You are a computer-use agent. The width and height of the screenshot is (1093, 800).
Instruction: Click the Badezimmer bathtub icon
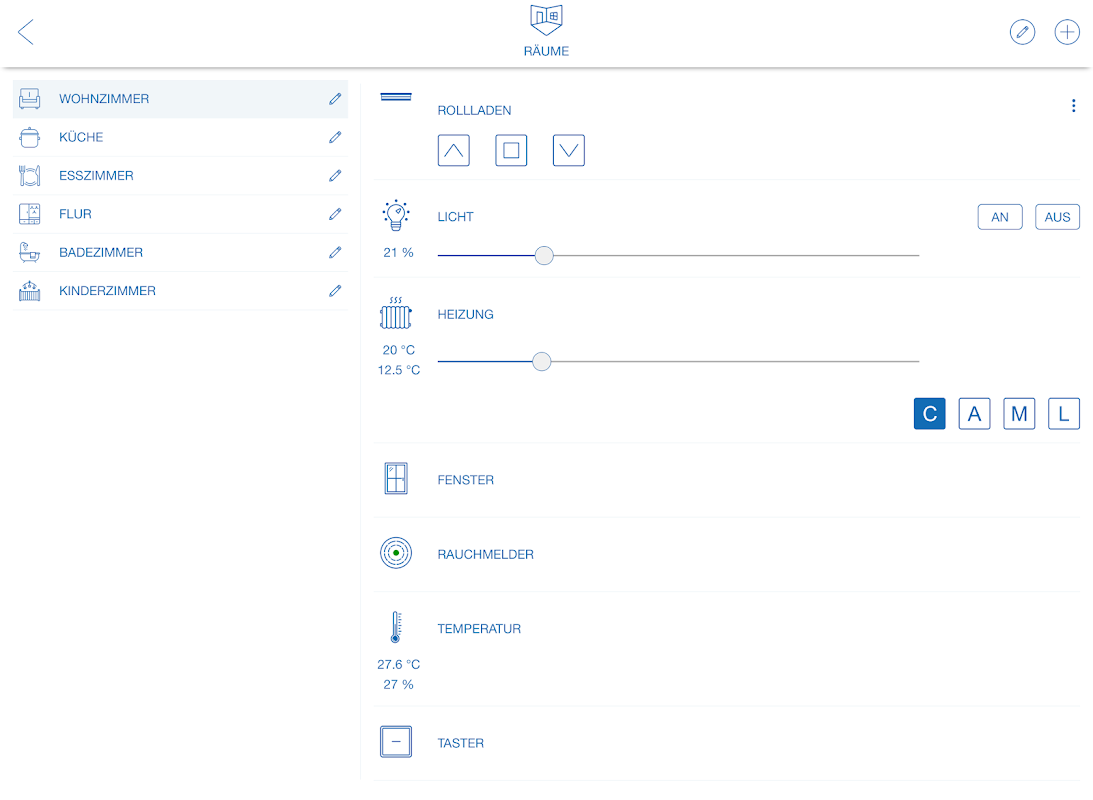(29, 252)
